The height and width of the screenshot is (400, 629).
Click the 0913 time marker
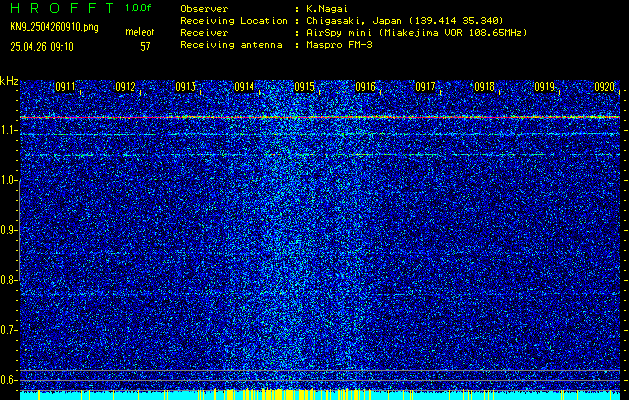tap(185, 87)
